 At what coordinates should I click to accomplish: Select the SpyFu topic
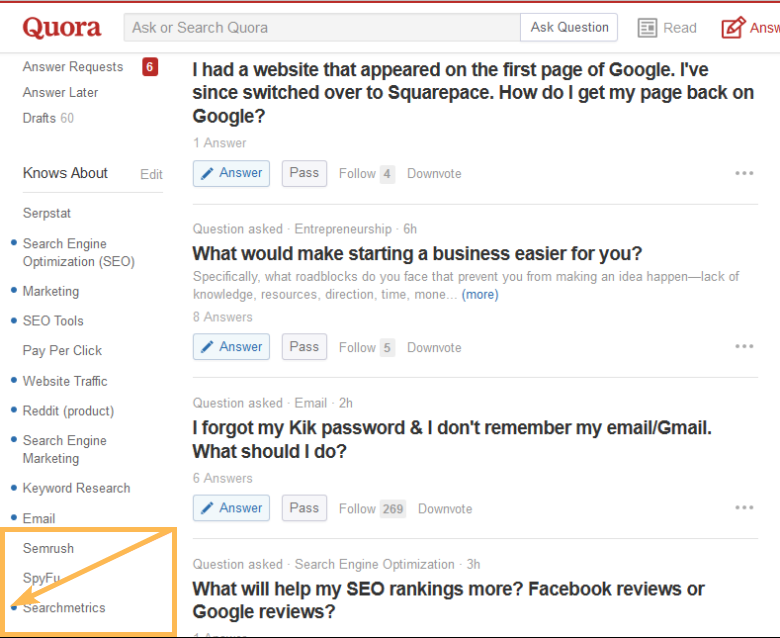pos(41,578)
